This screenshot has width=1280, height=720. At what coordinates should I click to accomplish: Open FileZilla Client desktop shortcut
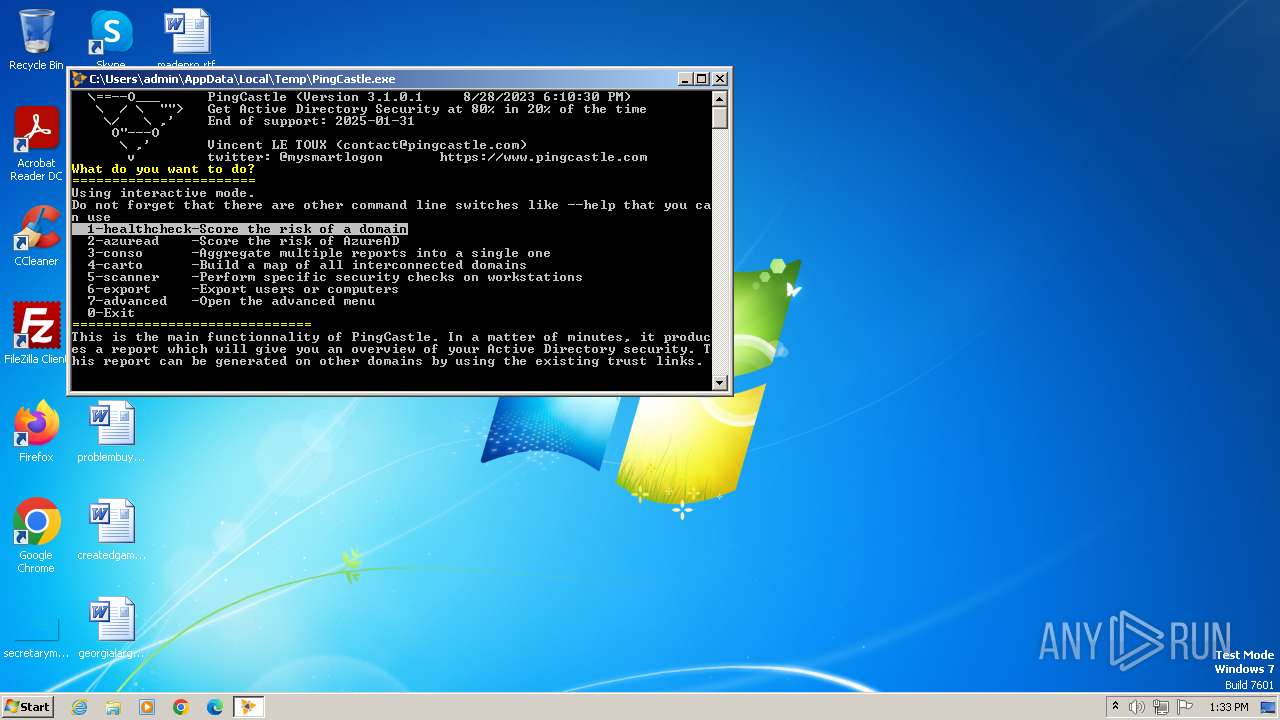[x=36, y=333]
